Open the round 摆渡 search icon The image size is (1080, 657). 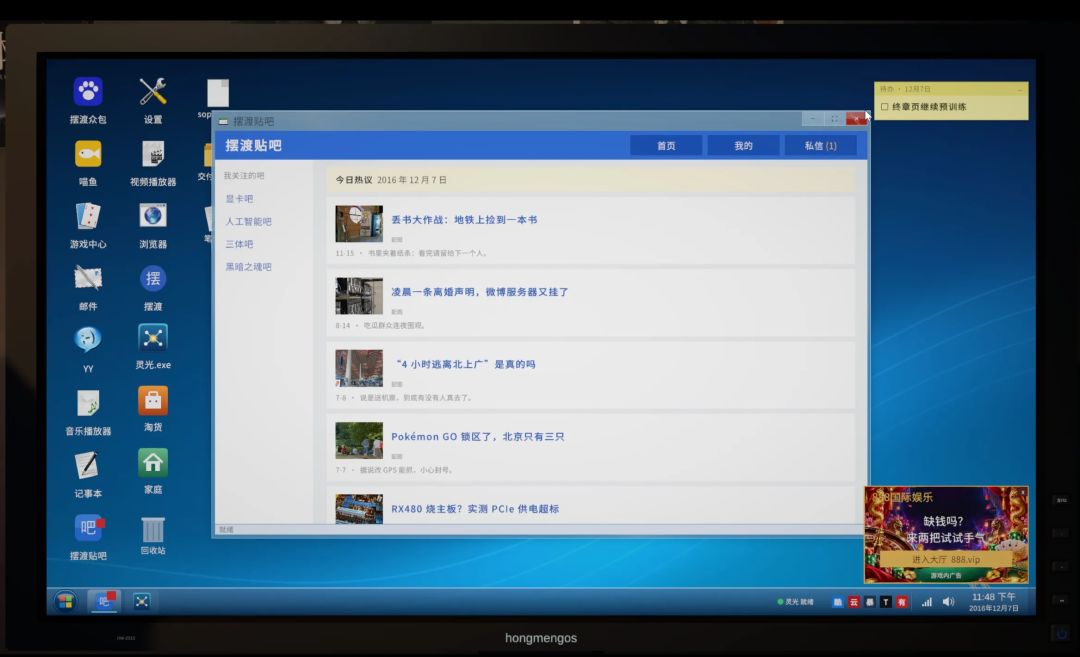(153, 278)
